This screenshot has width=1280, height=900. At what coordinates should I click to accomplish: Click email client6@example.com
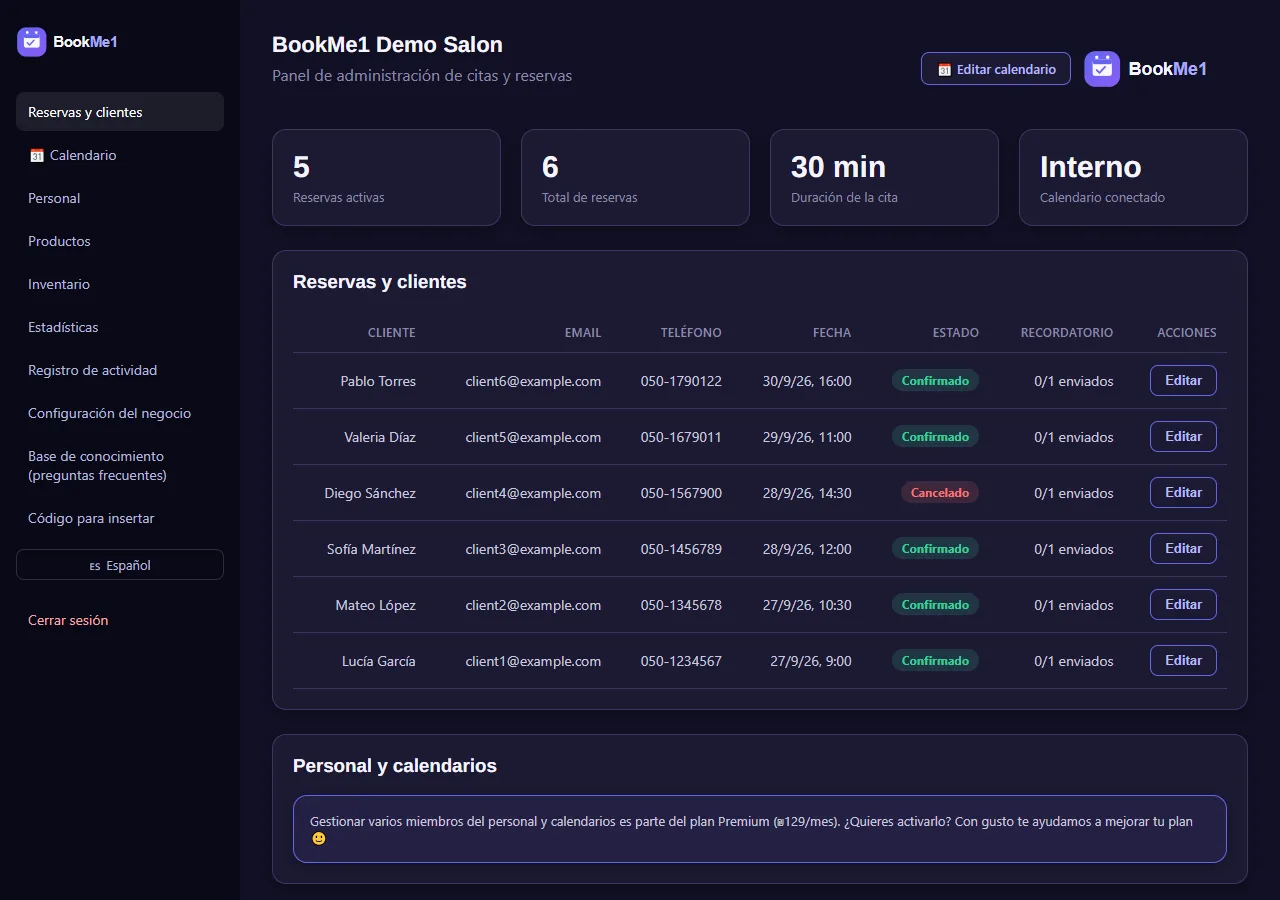click(533, 381)
